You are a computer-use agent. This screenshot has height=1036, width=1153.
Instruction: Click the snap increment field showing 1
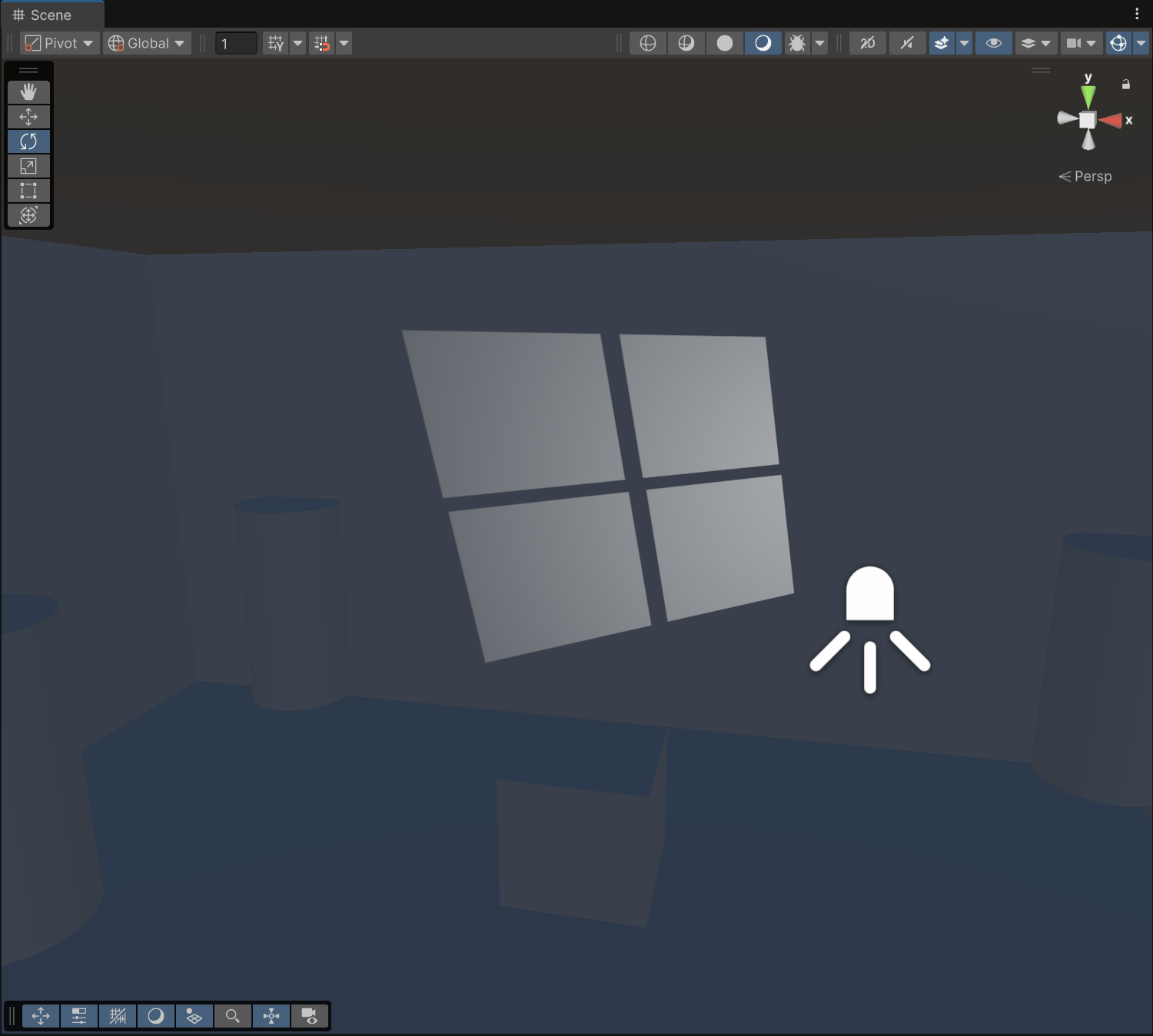[236, 43]
